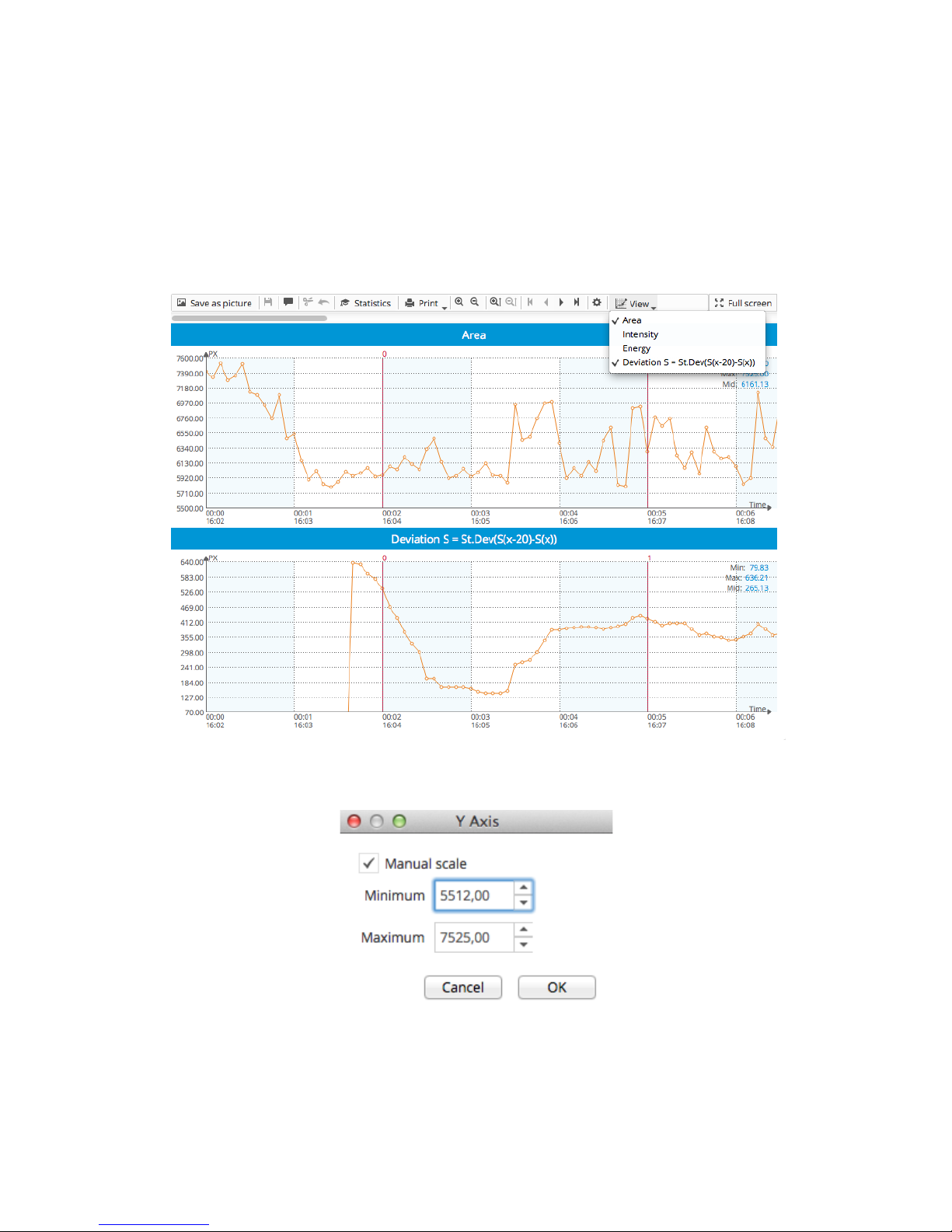Increase Minimum value with up stepper
Screen dimensions: 952x1232
[524, 888]
